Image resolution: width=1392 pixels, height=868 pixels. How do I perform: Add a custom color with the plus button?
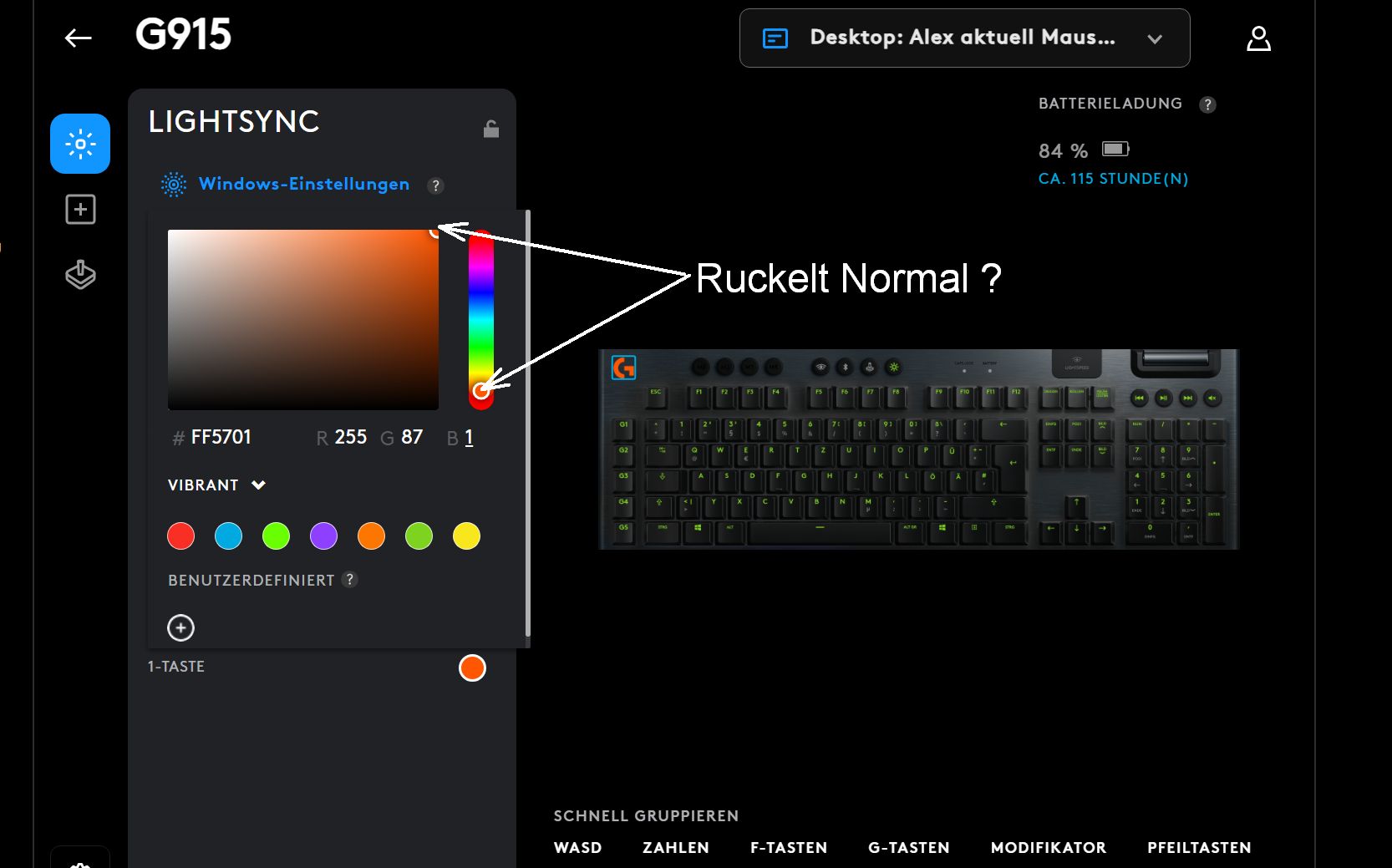(x=180, y=627)
